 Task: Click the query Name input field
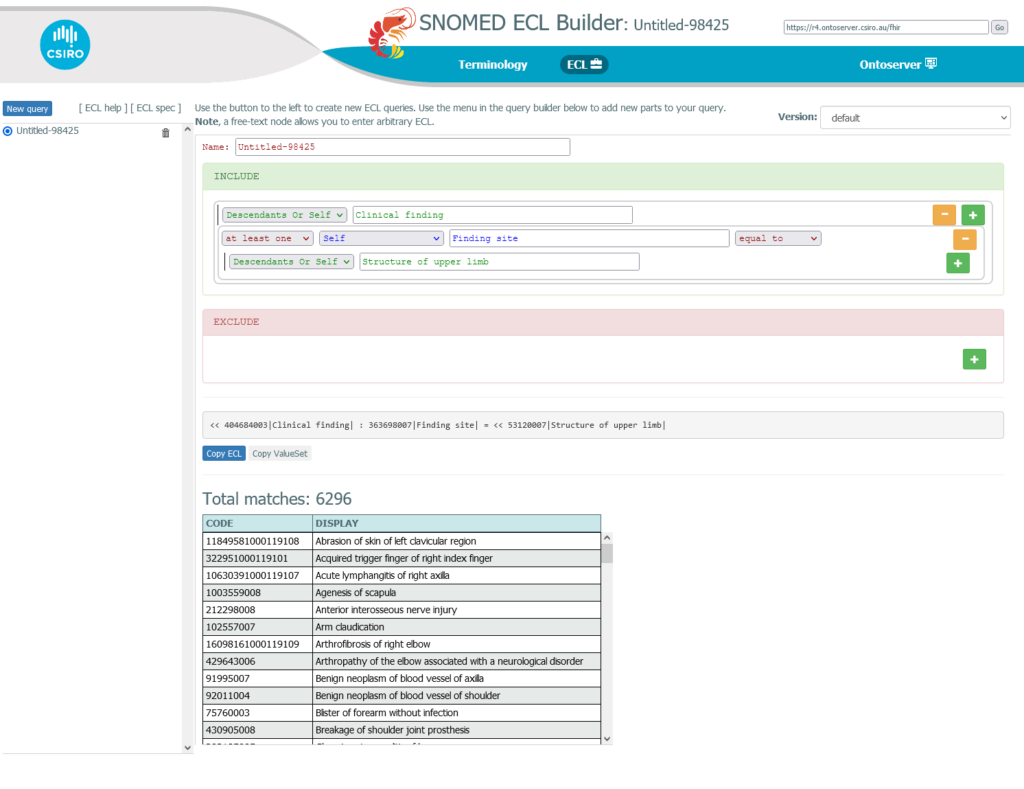click(402, 147)
